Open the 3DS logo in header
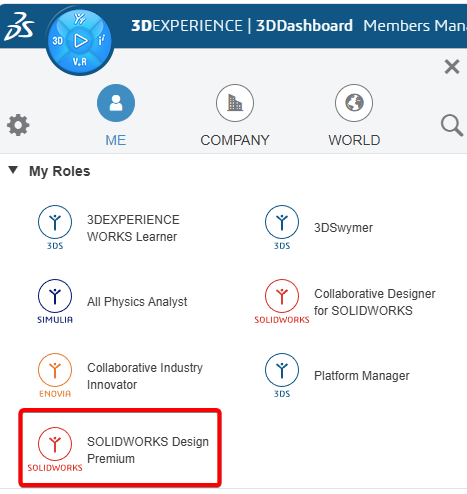 click(x=19, y=26)
